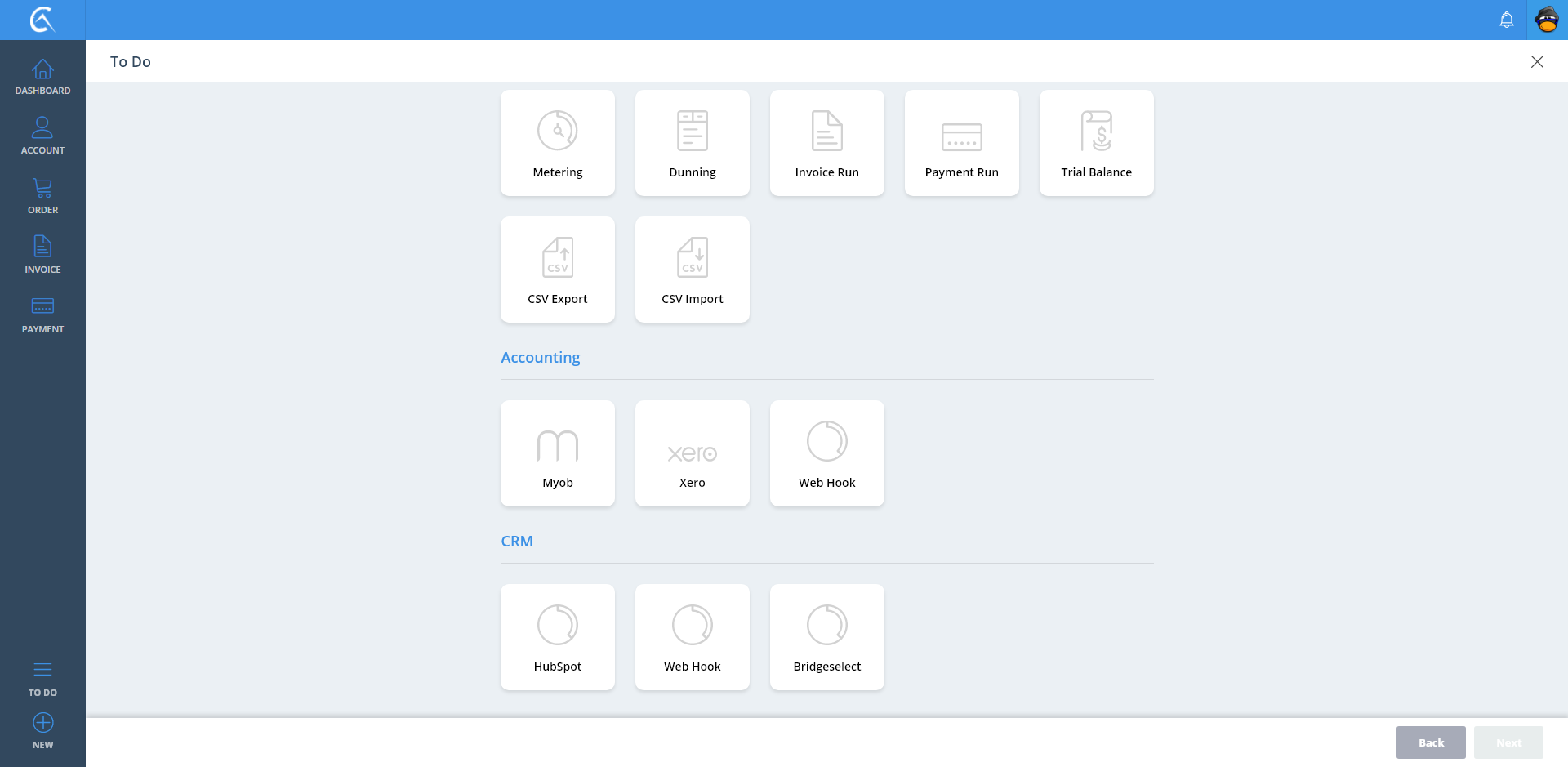Go to Dashboard in the sidebar
The image size is (1568, 767).
[42, 77]
